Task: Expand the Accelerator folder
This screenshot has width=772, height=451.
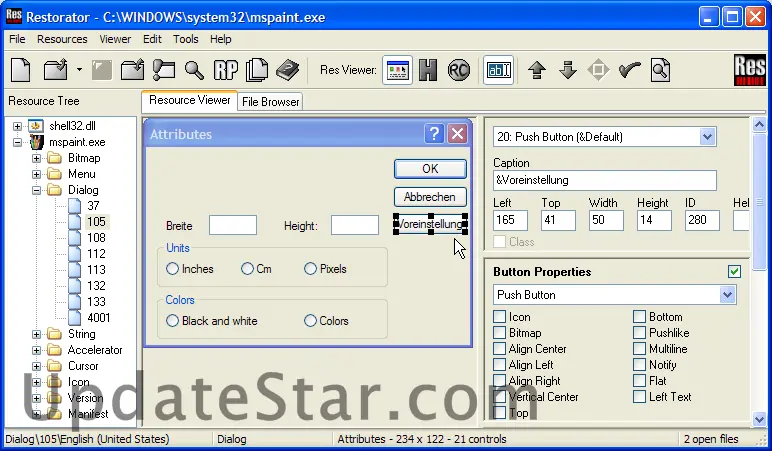Action: (36, 350)
